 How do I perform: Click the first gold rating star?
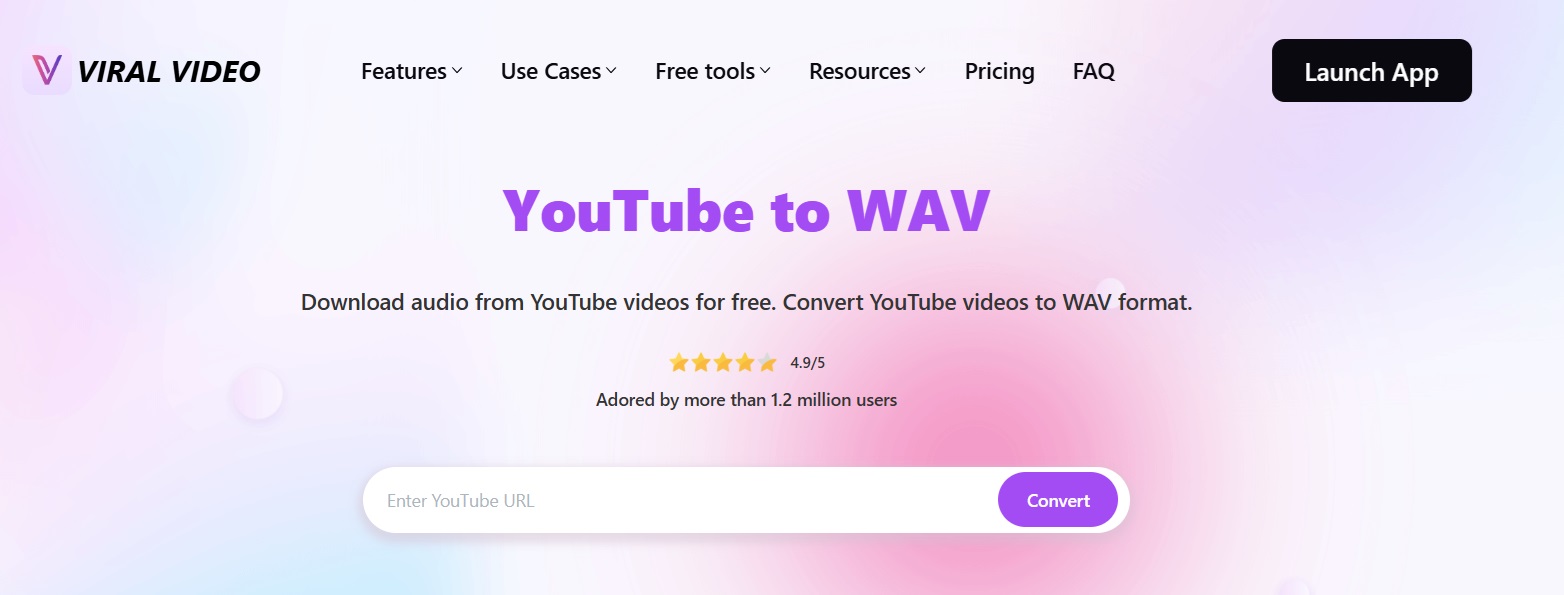[x=679, y=362]
